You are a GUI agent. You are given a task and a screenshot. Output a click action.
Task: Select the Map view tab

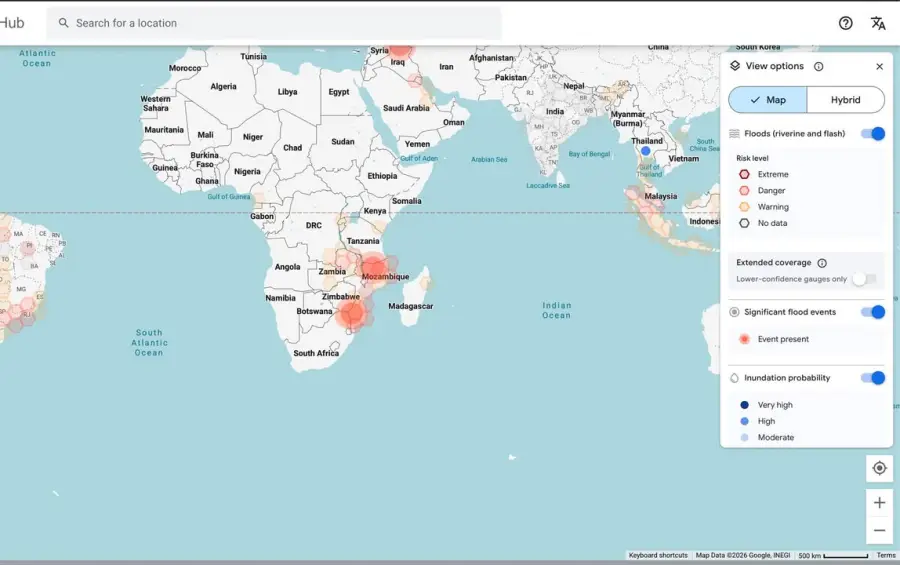pos(767,100)
